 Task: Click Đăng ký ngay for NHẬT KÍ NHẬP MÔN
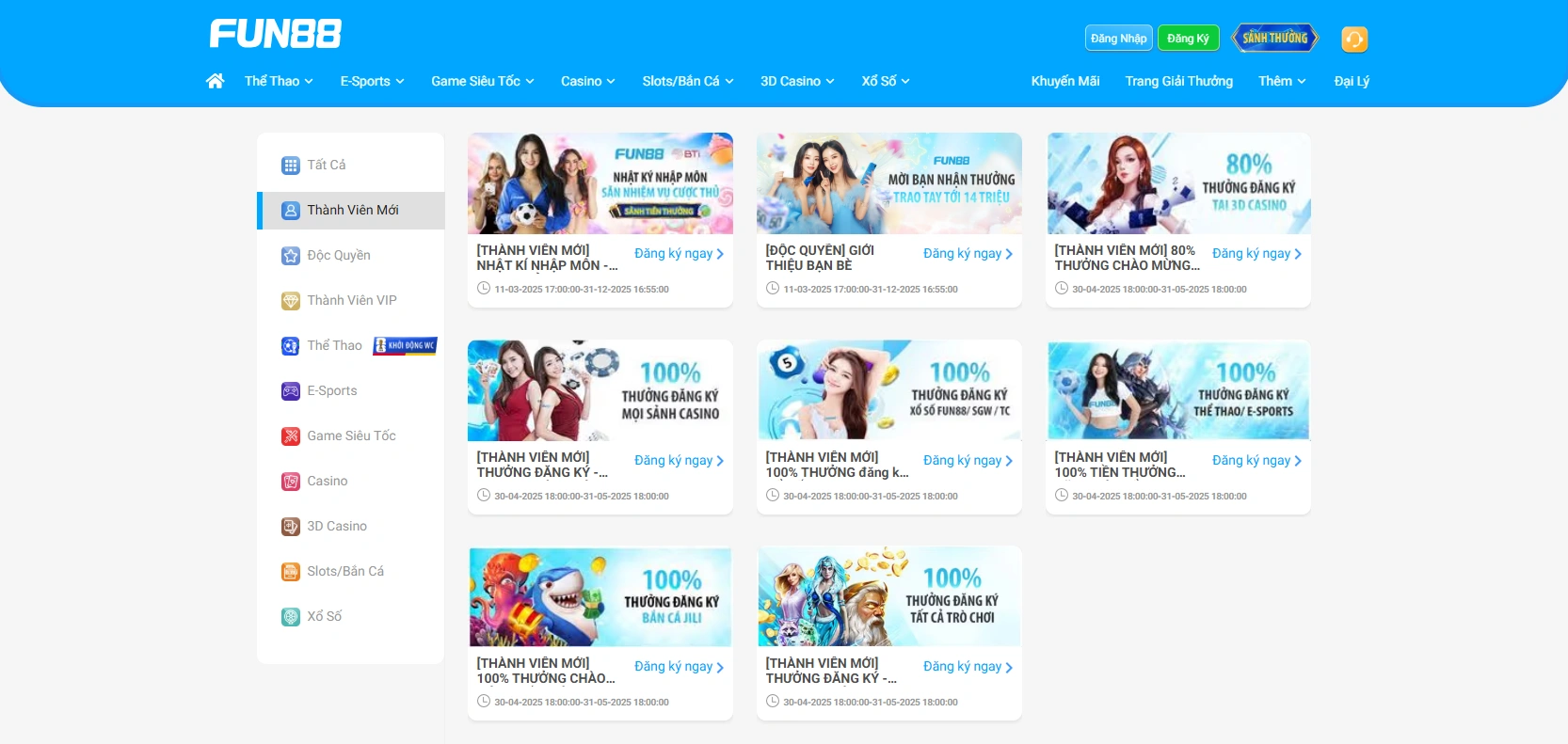point(679,254)
